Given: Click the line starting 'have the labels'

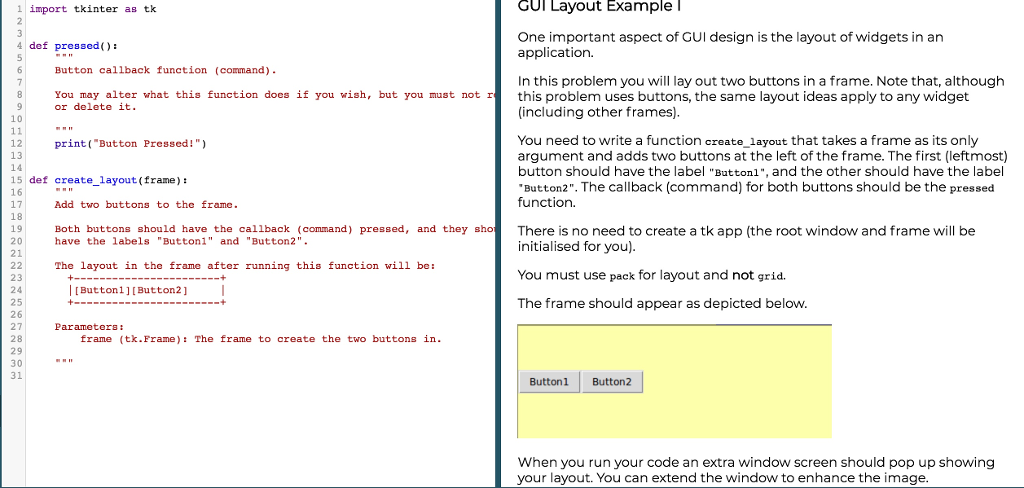Looking at the screenshot, I should (x=181, y=241).
